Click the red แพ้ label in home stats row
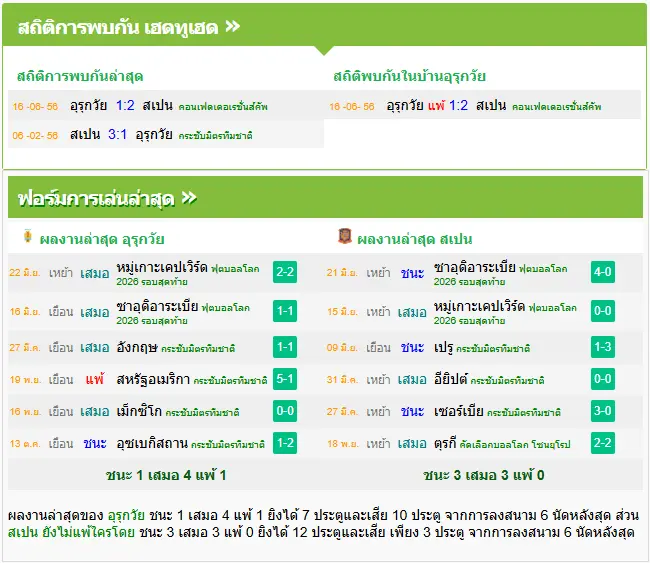Viewport: 650px width, 563px height. pos(436,106)
